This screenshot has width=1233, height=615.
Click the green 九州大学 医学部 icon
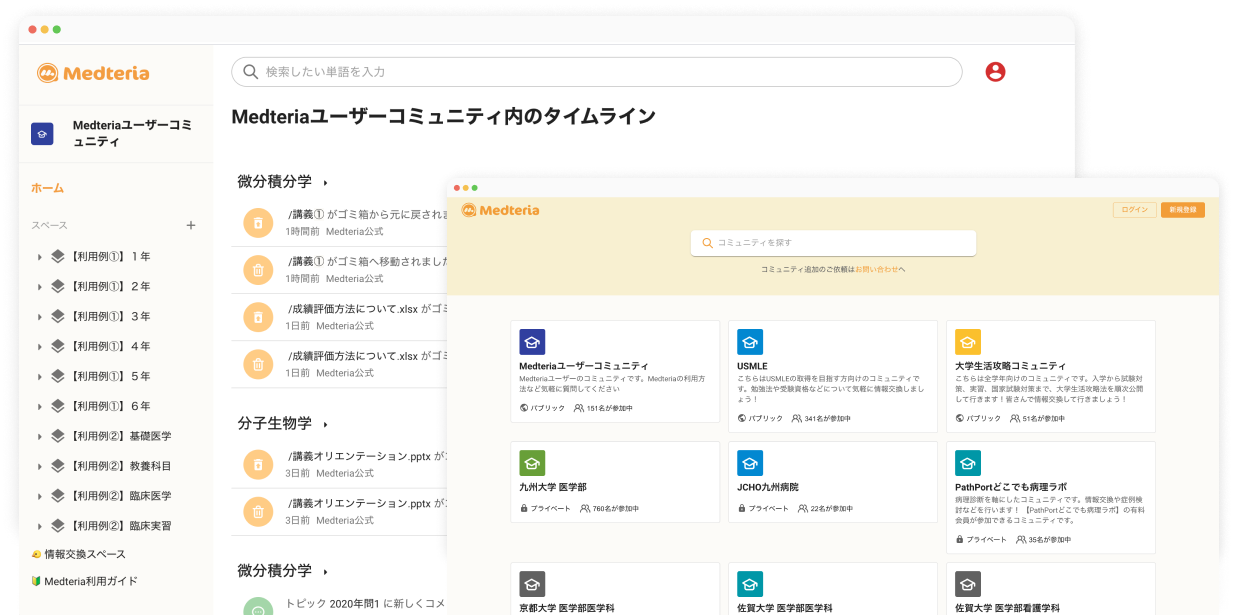click(x=532, y=463)
